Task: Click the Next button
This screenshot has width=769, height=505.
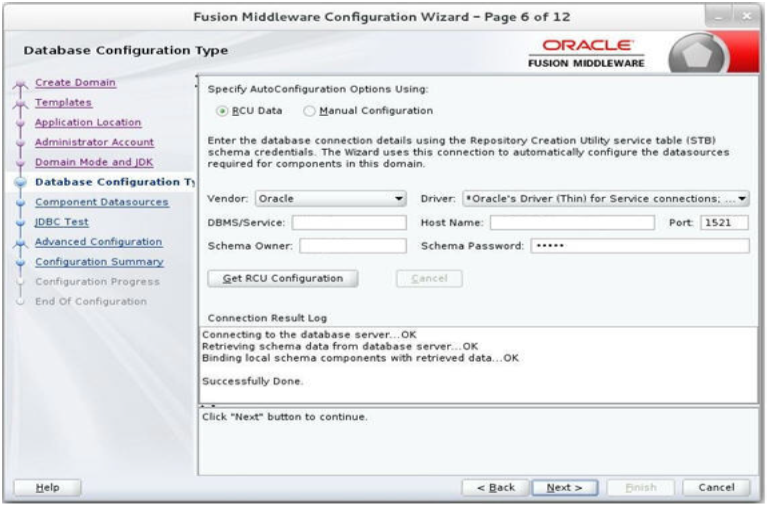Action: [x=564, y=487]
